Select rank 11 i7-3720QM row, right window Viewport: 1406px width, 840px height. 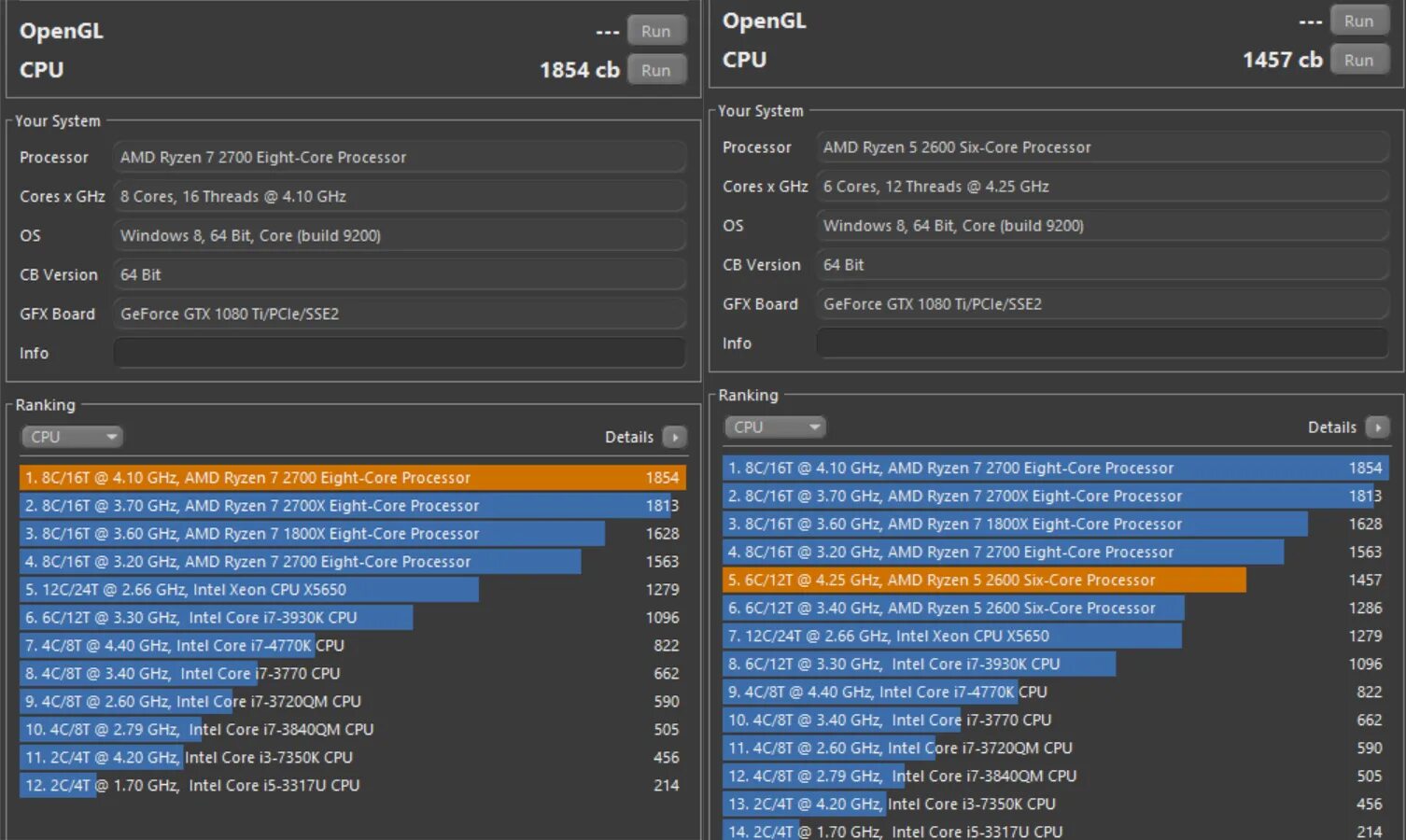tap(1056, 748)
